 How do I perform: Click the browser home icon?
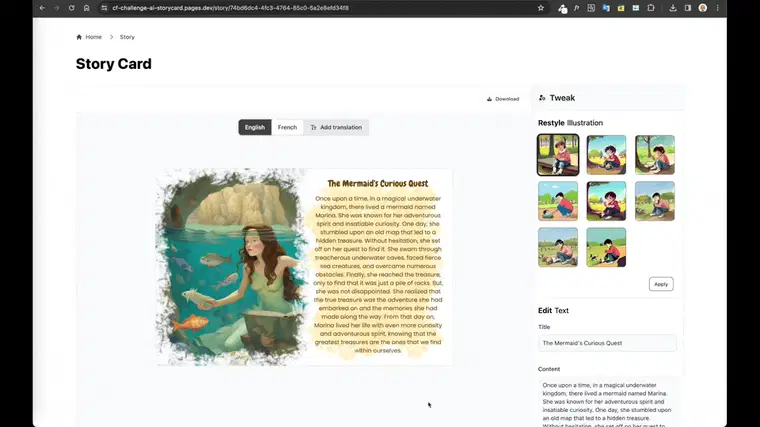(x=86, y=8)
